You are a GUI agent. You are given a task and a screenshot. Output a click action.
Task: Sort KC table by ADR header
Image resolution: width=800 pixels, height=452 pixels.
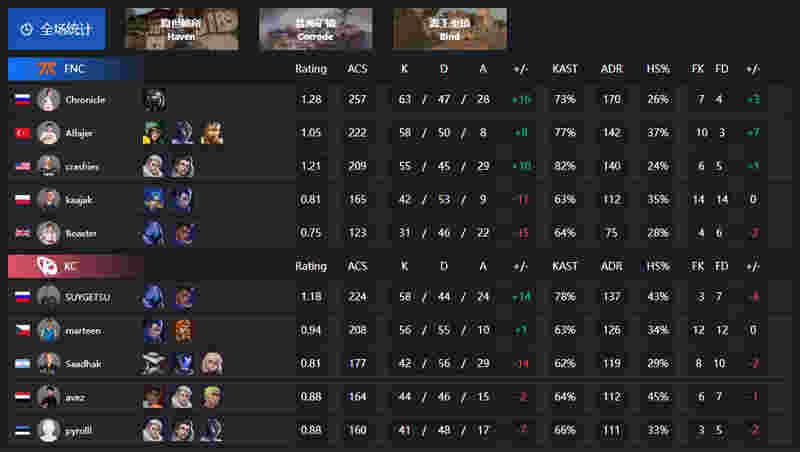click(612, 266)
